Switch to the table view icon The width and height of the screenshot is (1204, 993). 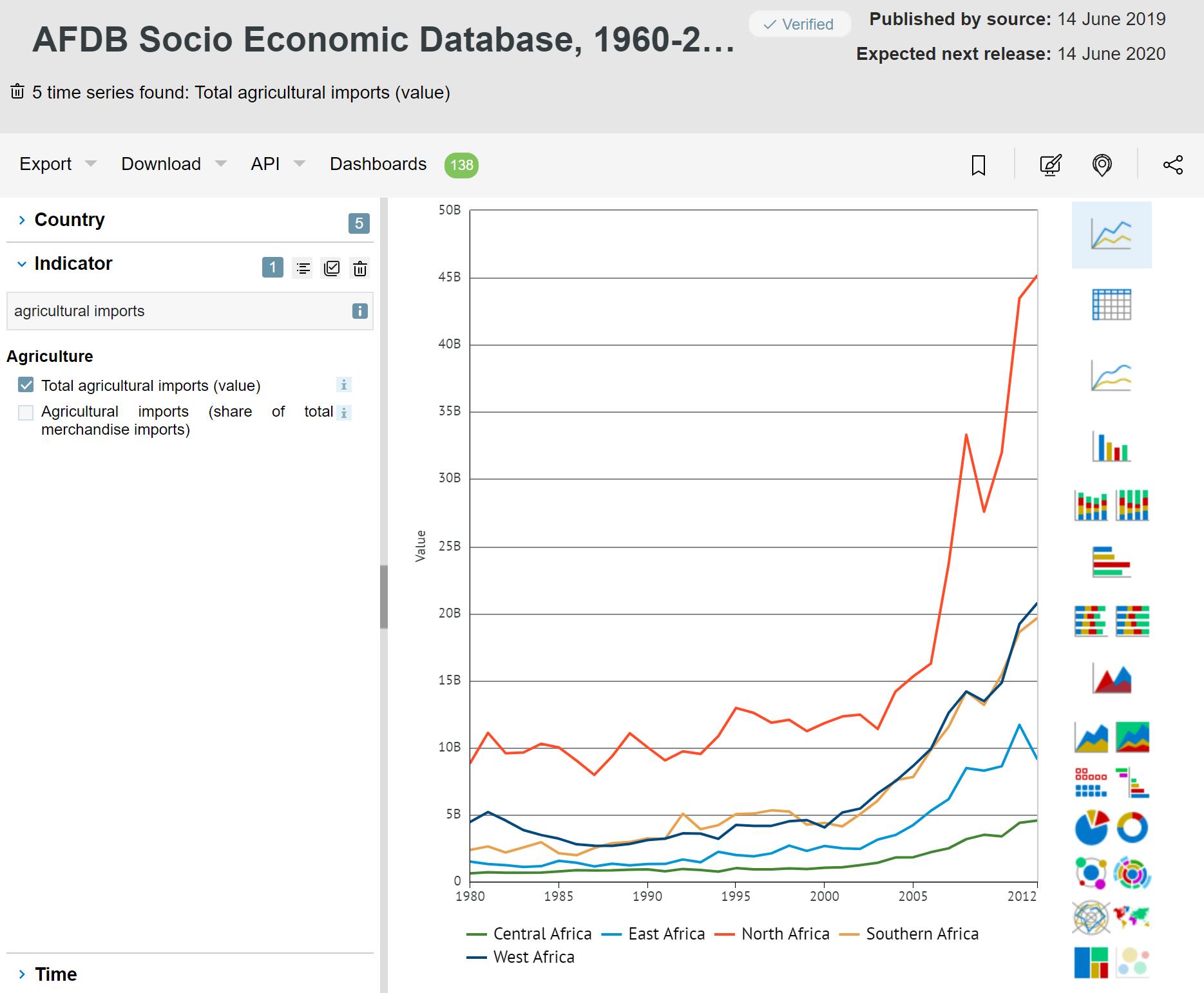pyautogui.click(x=1111, y=305)
